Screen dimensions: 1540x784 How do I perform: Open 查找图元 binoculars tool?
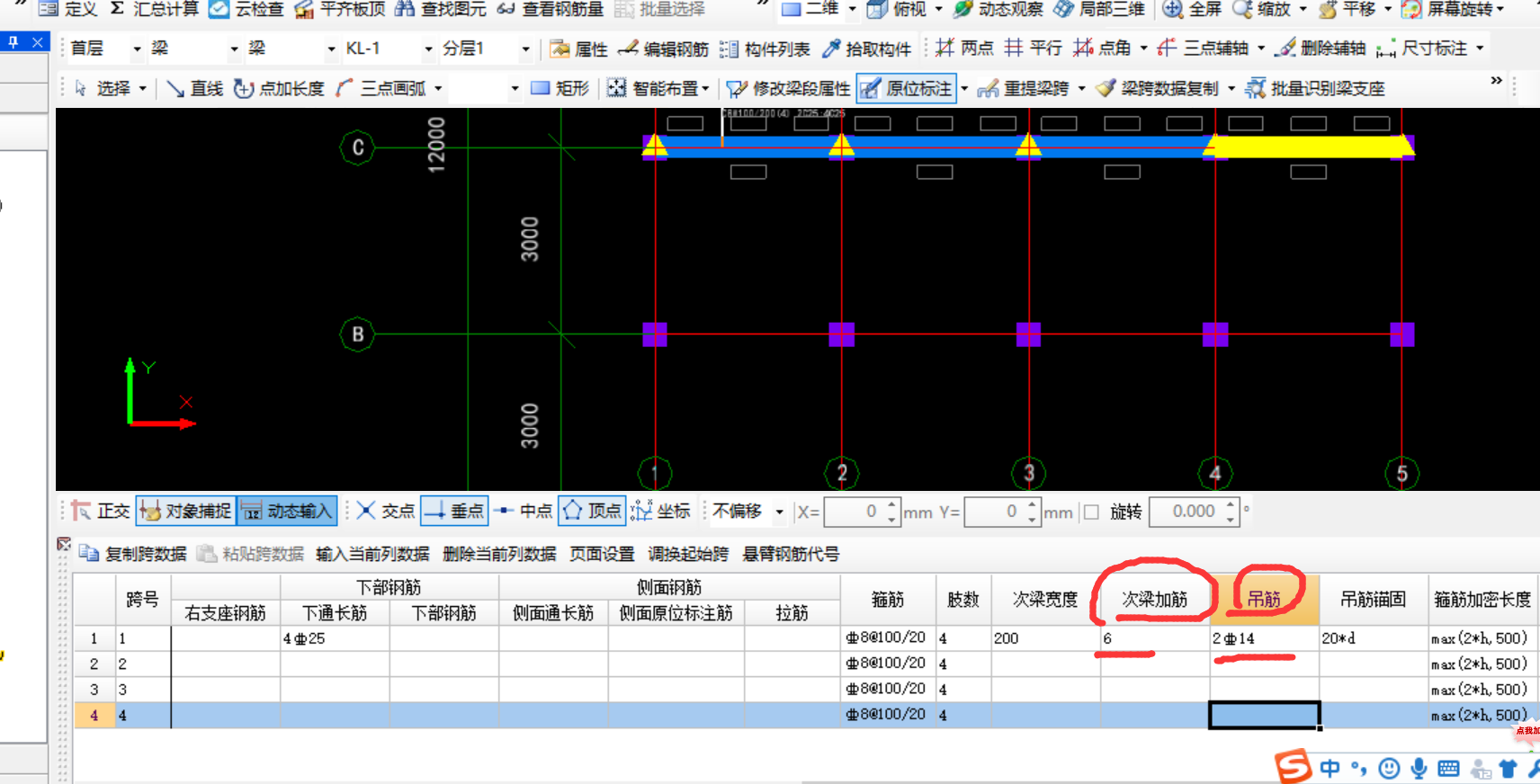[441, 9]
